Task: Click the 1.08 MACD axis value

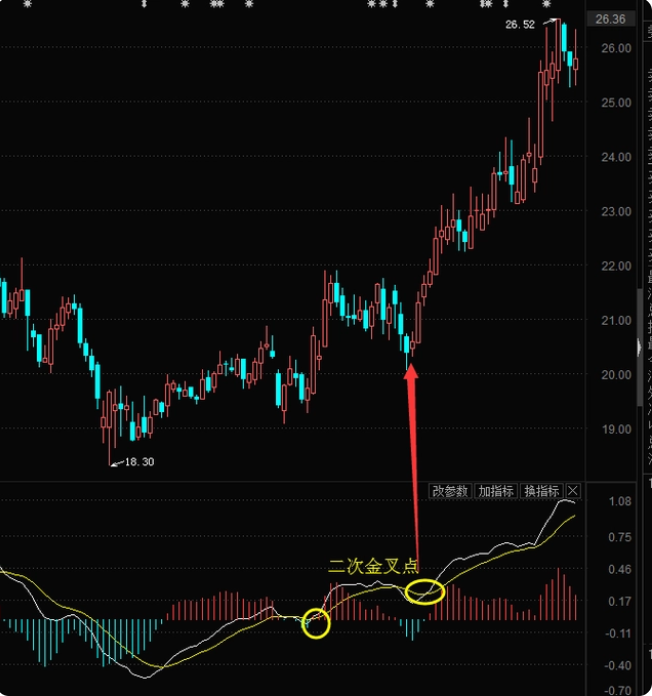Action: coord(620,502)
